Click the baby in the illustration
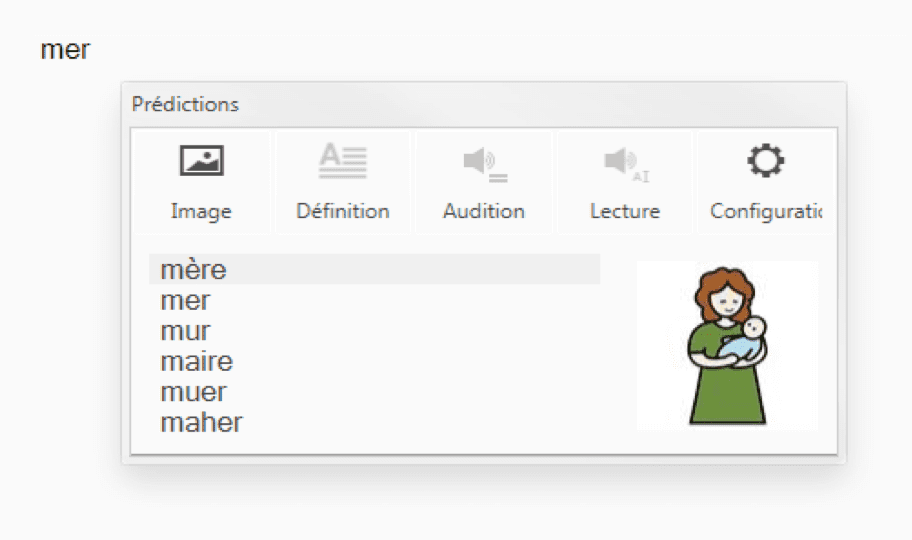Image resolution: width=912 pixels, height=540 pixels. pyautogui.click(x=748, y=337)
